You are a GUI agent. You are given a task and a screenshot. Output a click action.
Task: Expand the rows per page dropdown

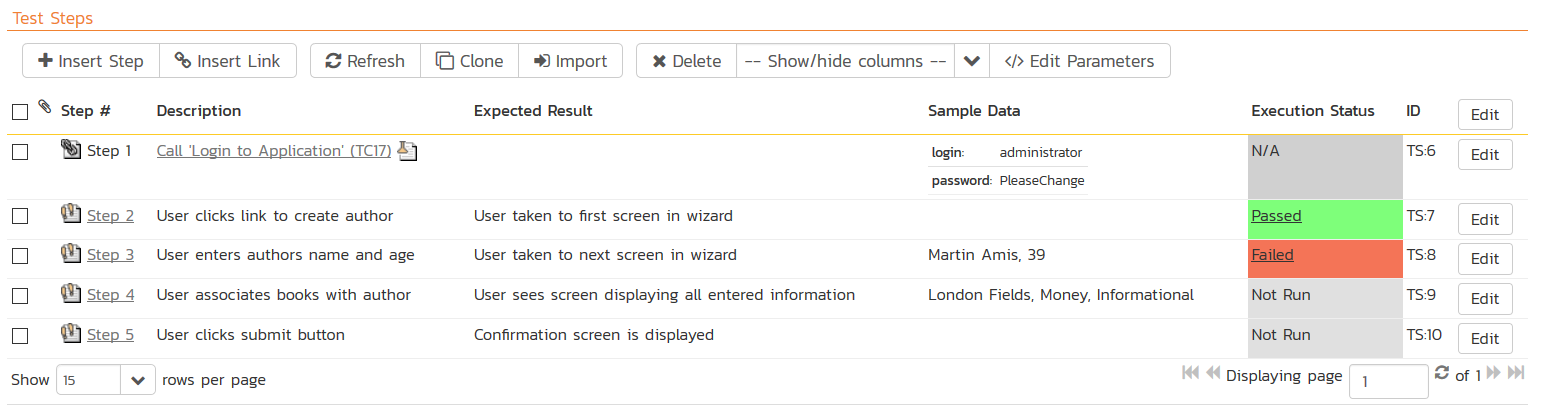pos(138,380)
